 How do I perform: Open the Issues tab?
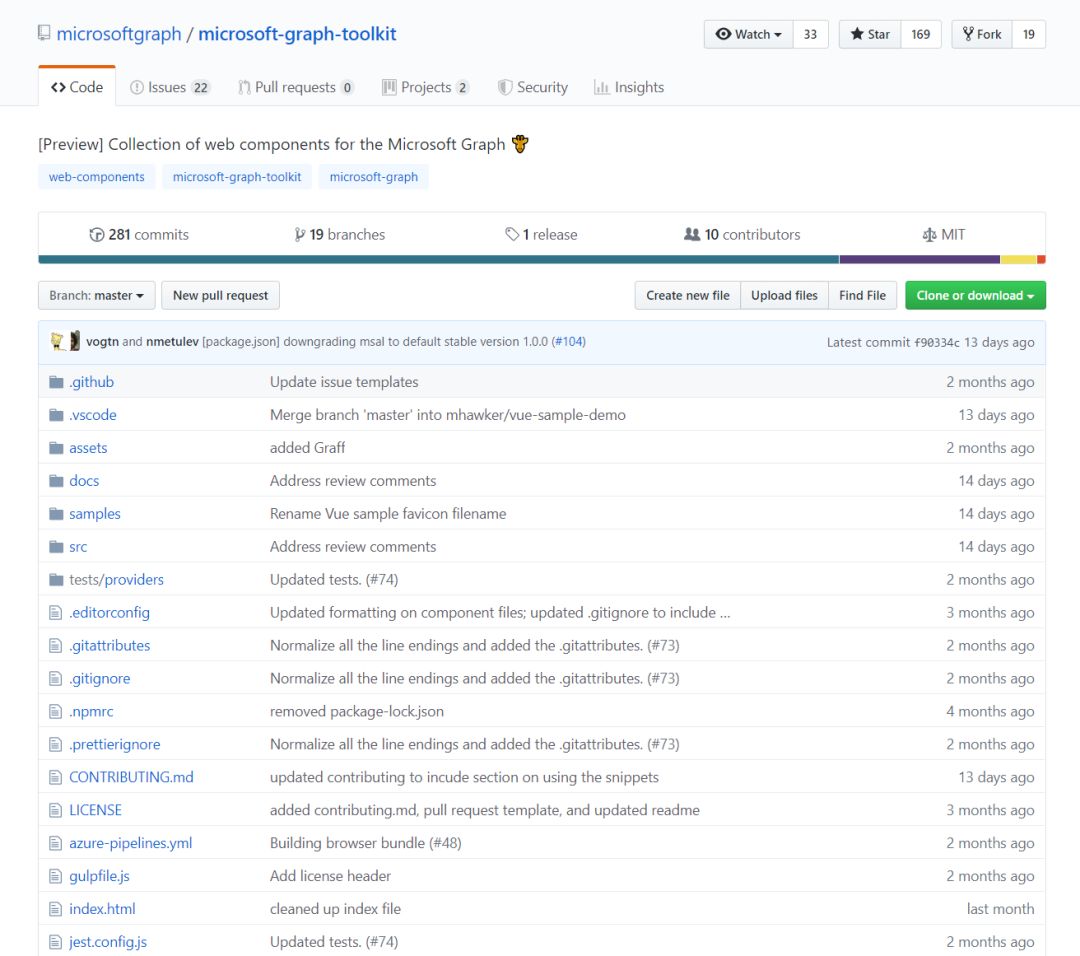pos(169,87)
